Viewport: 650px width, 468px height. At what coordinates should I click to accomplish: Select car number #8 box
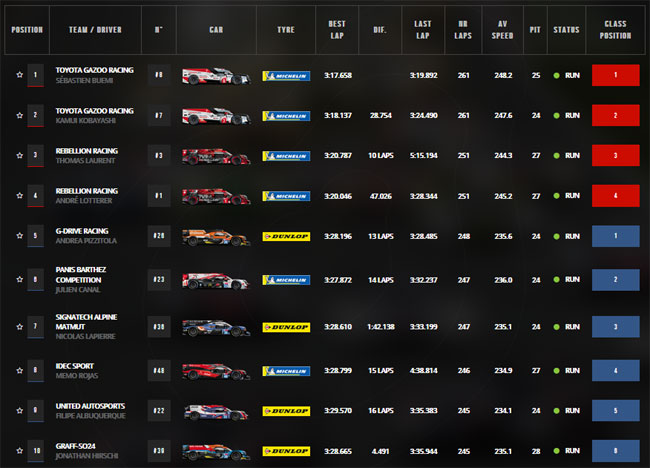[159, 75]
